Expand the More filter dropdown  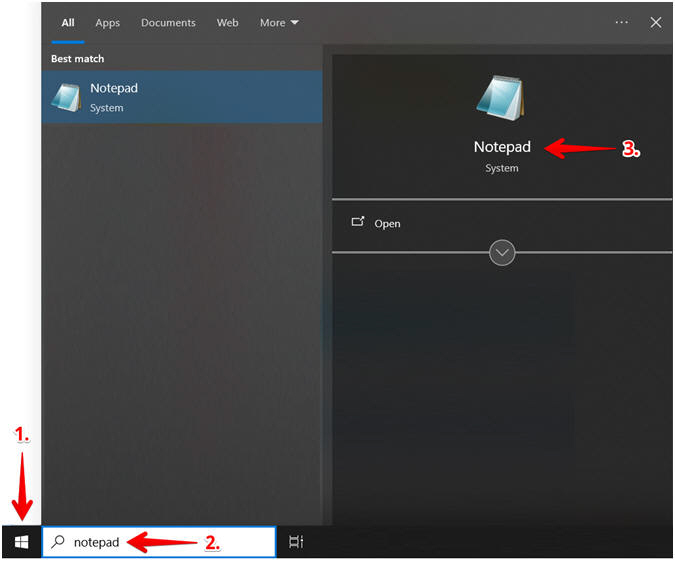(x=279, y=23)
